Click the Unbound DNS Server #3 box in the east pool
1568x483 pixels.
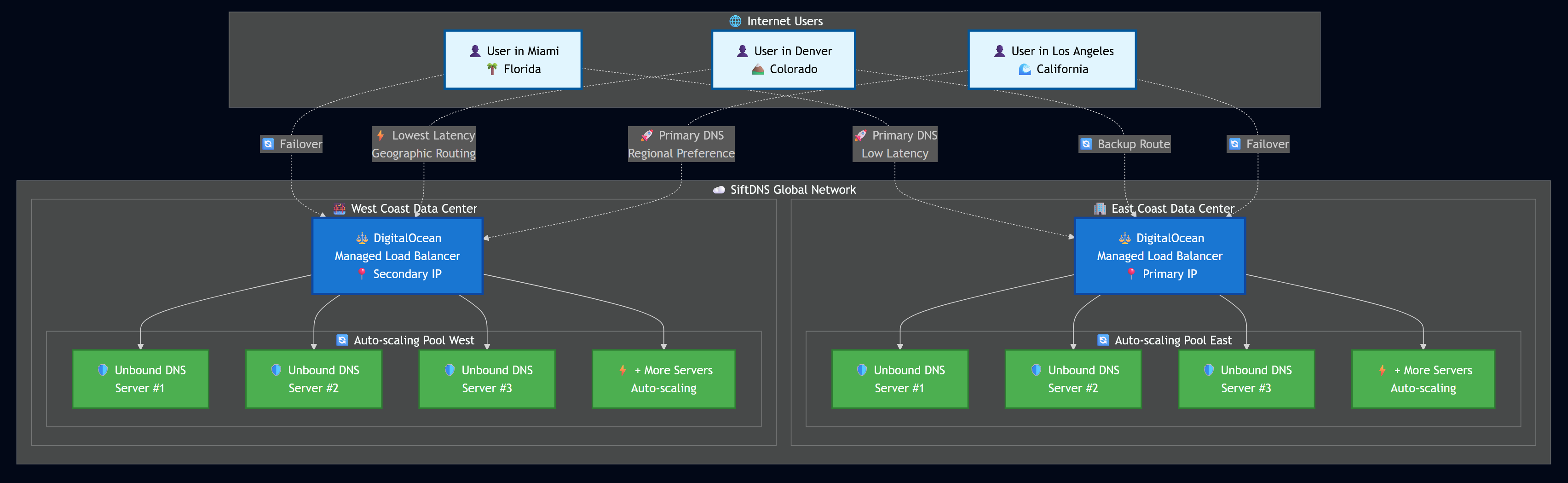[x=1246, y=378]
